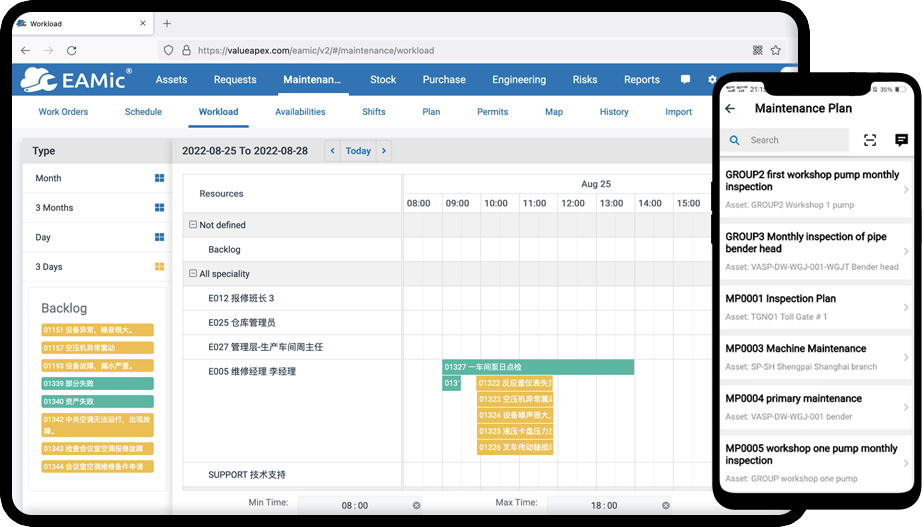Reload the page with refresh icon
This screenshot has width=922, height=527.
coord(72,51)
